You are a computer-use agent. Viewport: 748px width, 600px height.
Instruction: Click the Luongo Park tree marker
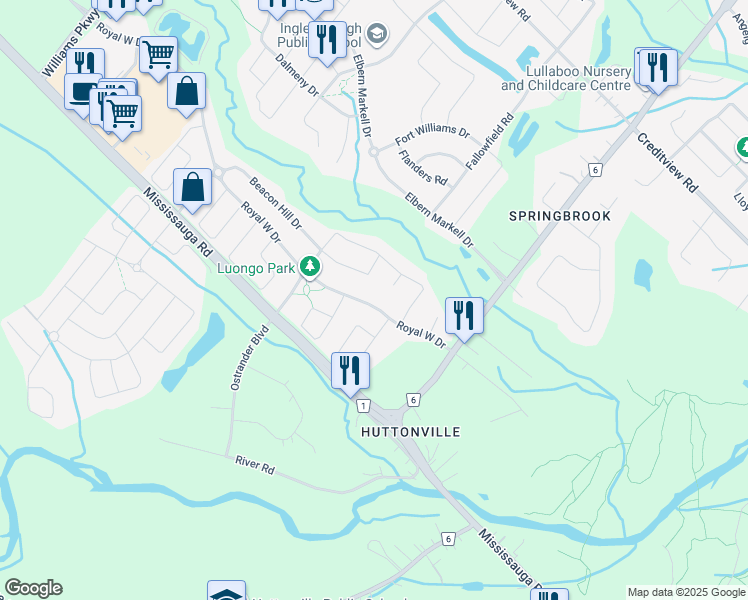click(310, 266)
